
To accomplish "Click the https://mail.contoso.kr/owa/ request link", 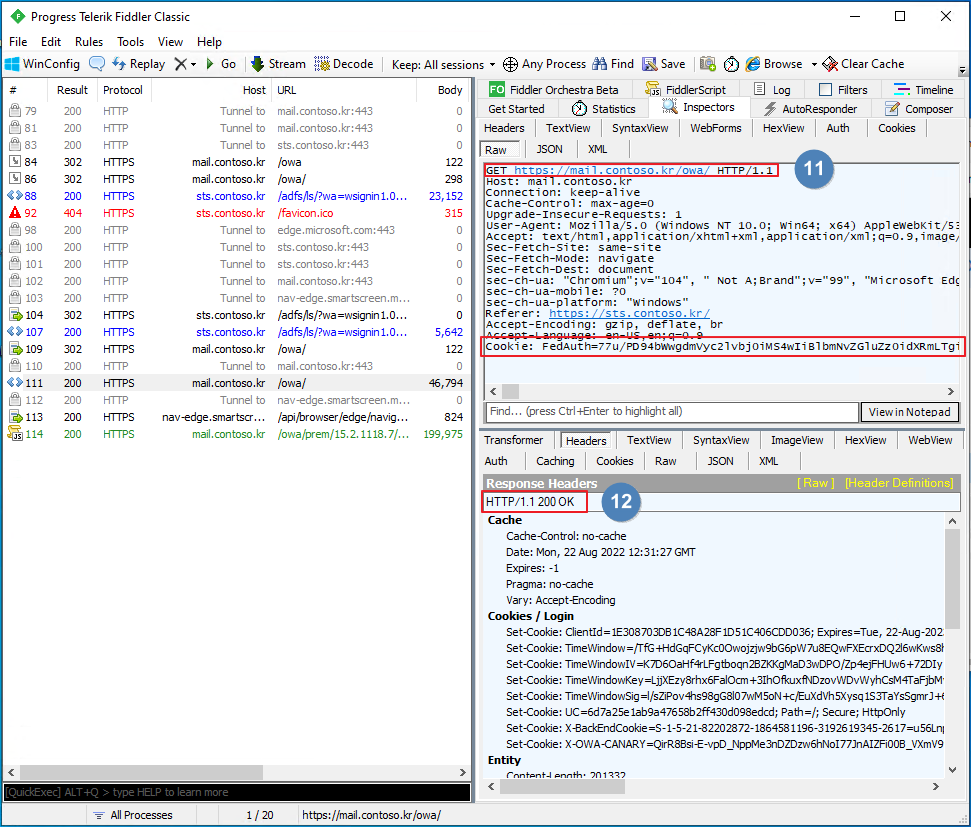I will pyautogui.click(x=611, y=170).
